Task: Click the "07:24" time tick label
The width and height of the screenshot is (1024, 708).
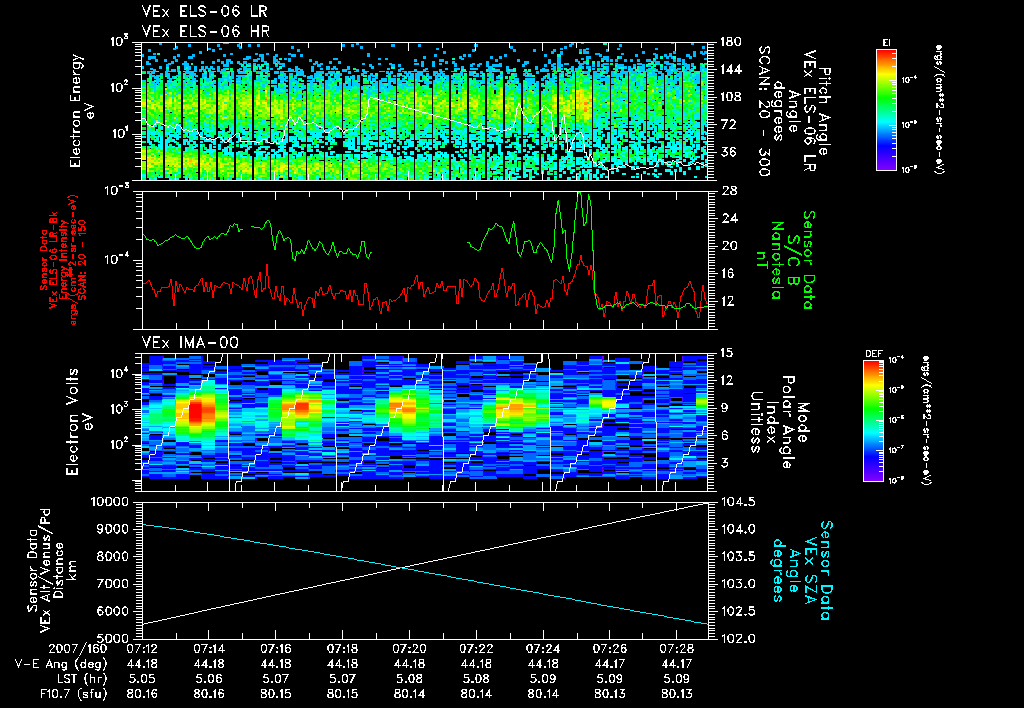Action: click(543, 649)
